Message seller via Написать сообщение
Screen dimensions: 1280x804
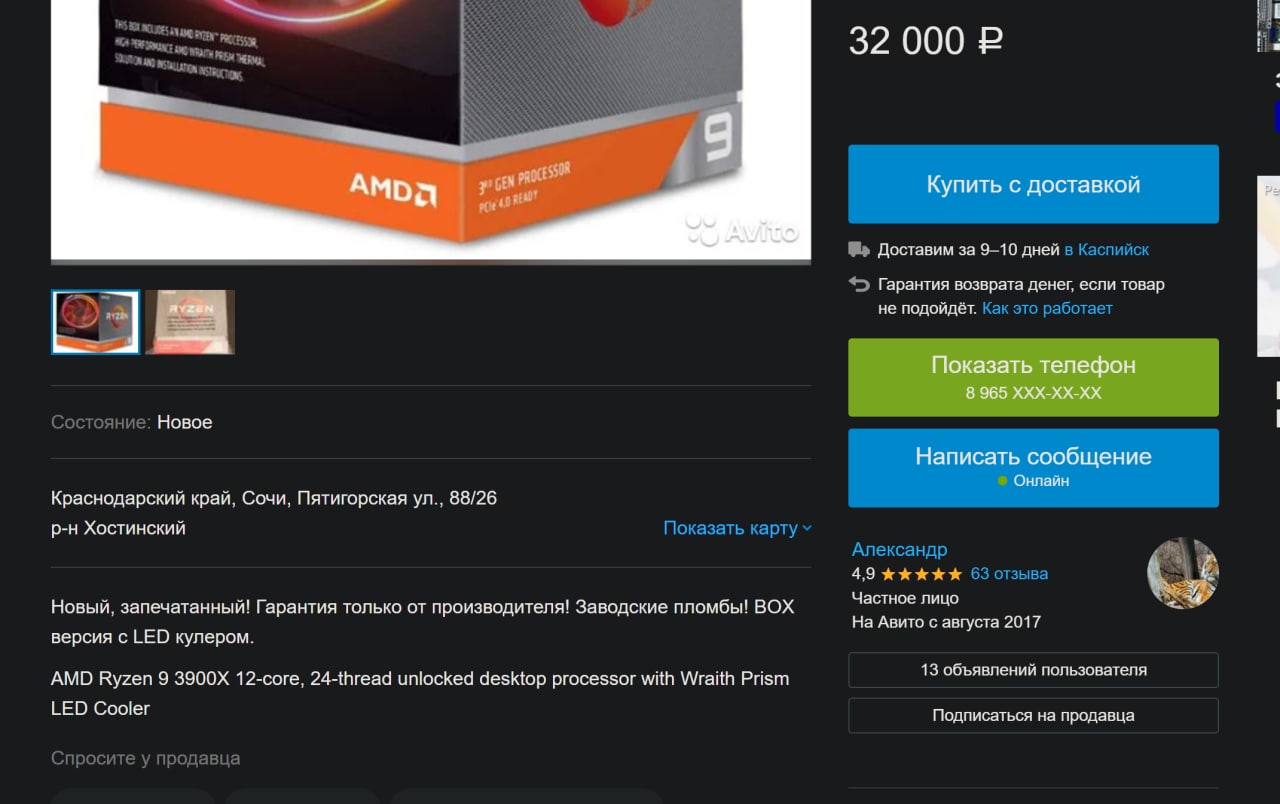click(x=1033, y=467)
